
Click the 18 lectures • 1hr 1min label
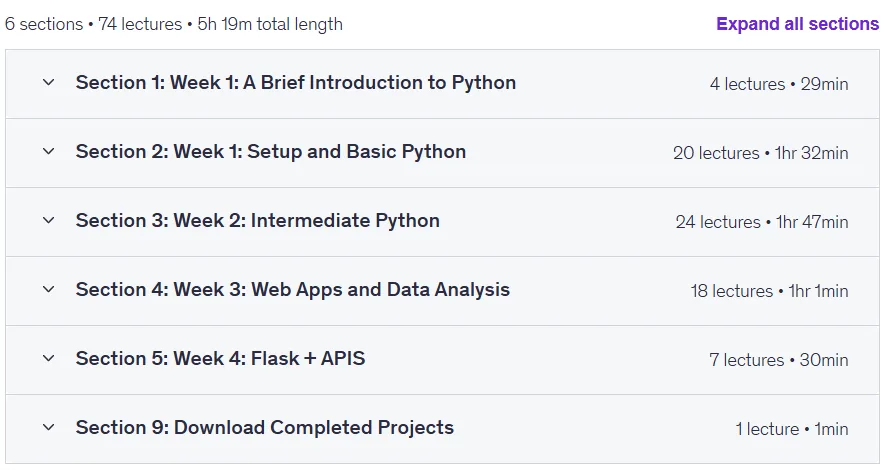coord(769,291)
